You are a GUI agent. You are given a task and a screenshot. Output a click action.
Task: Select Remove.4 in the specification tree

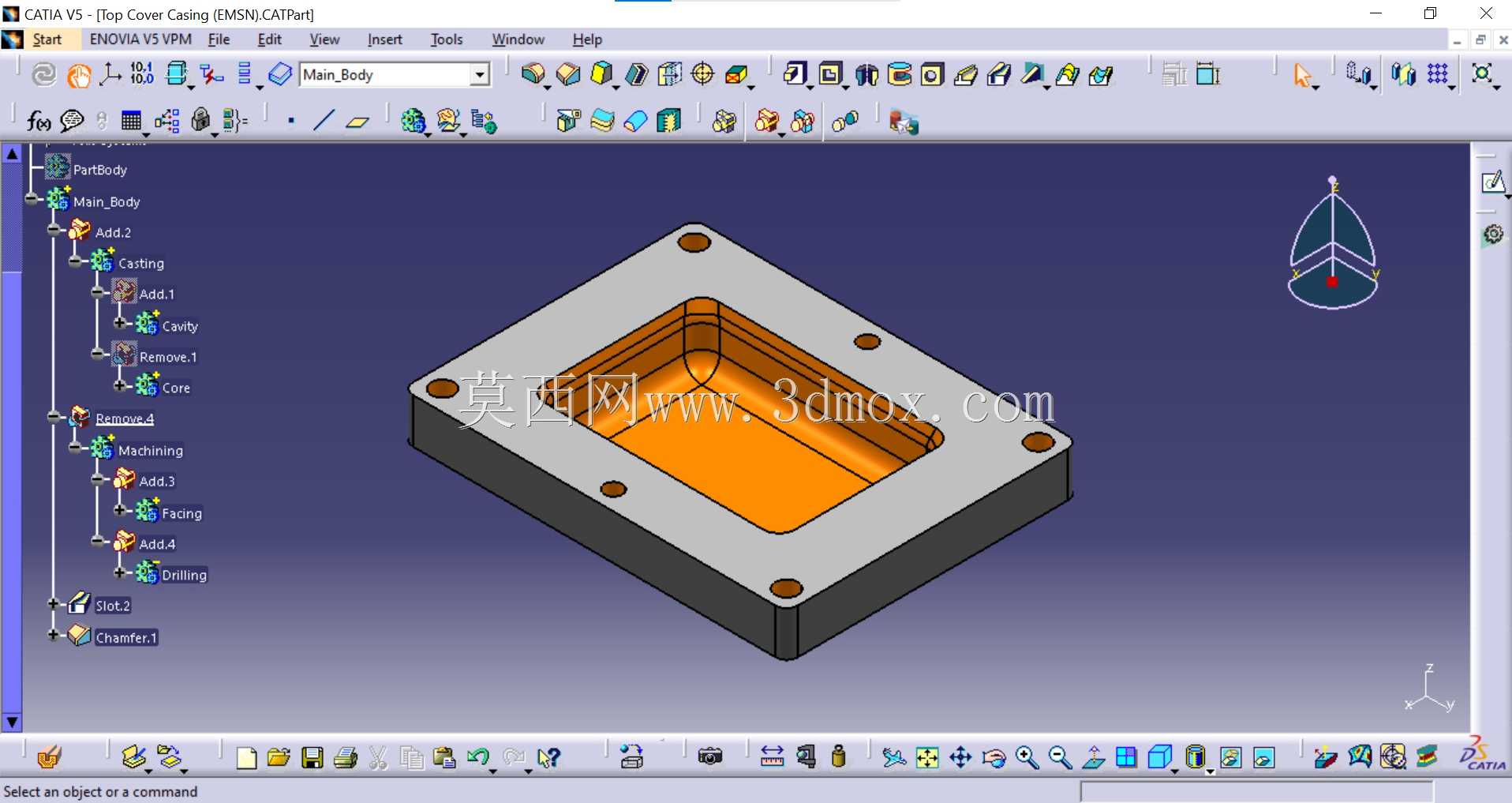[x=125, y=418]
